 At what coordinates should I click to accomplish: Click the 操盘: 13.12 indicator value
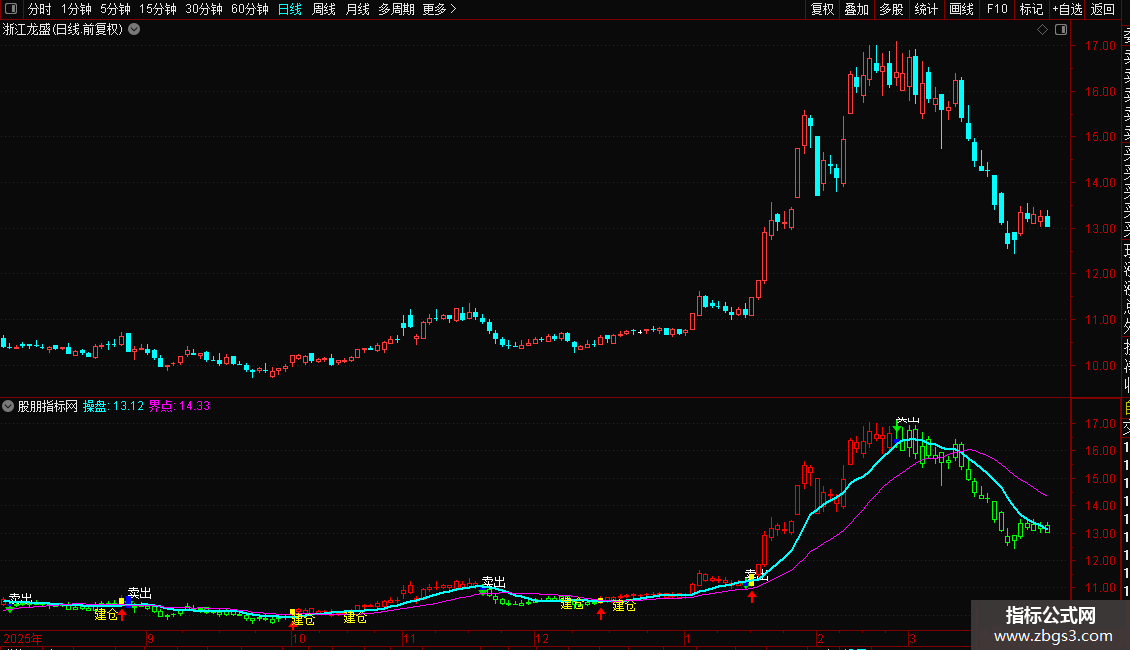tap(113, 406)
